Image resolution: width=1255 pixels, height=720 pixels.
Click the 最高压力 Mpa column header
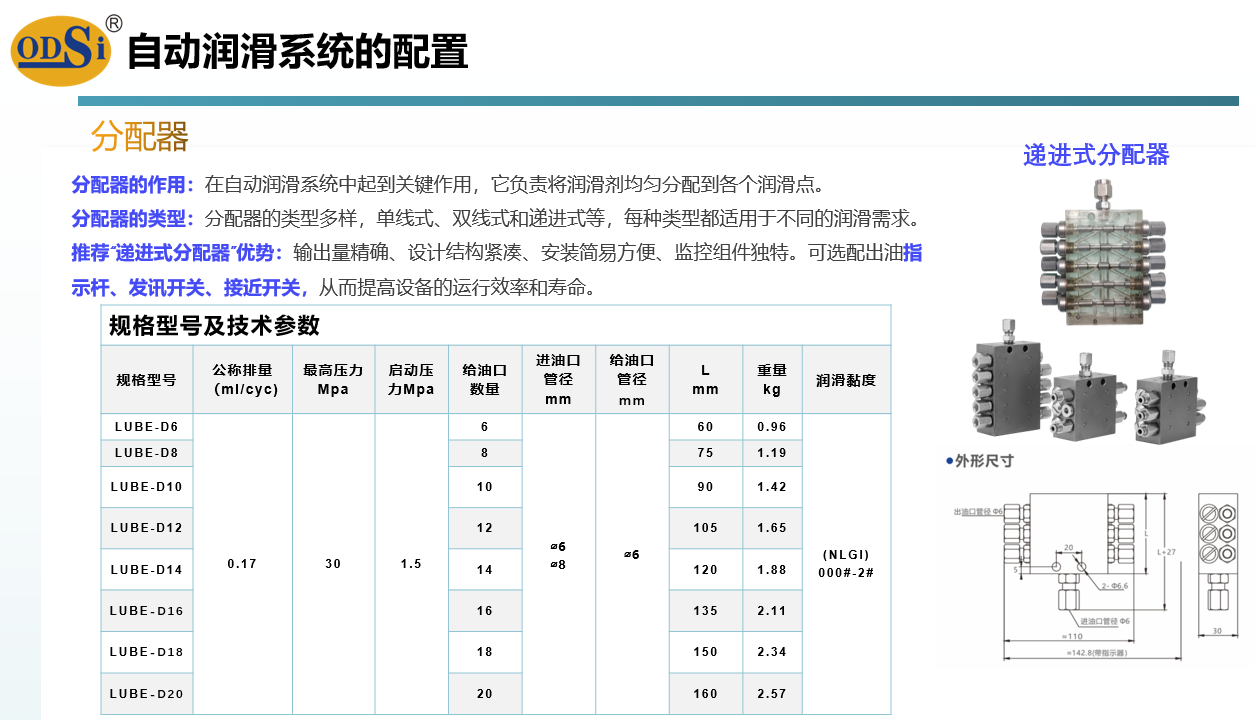[x=333, y=379]
